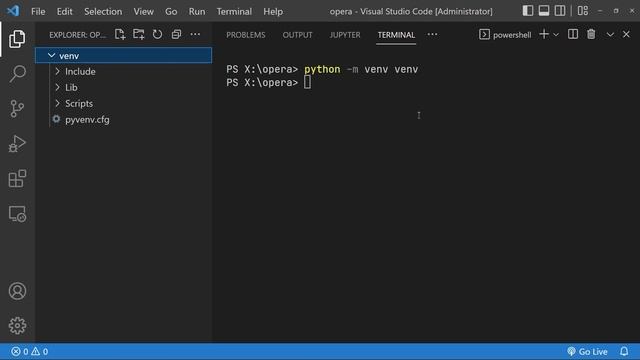640x360 pixels.
Task: Split the terminal
Action: click(573, 34)
